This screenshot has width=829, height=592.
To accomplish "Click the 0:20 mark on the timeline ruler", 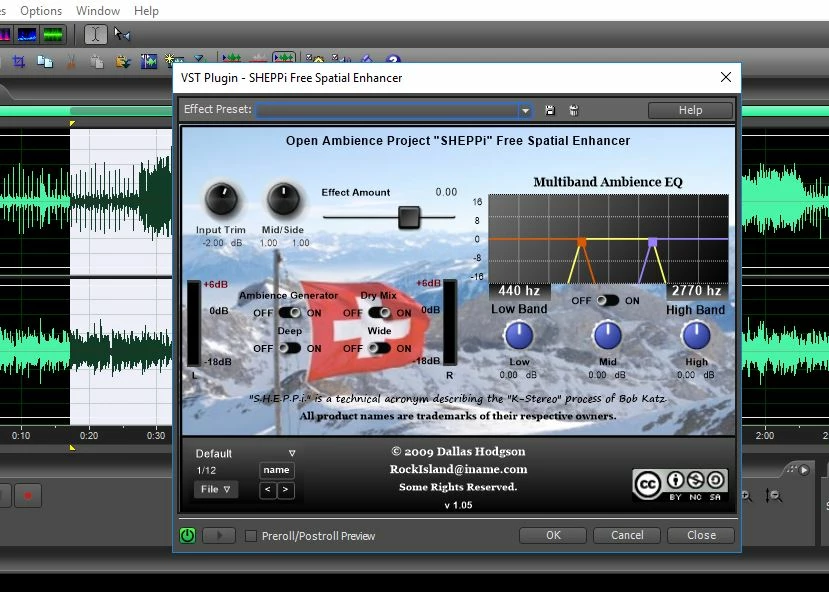I will pyautogui.click(x=89, y=436).
